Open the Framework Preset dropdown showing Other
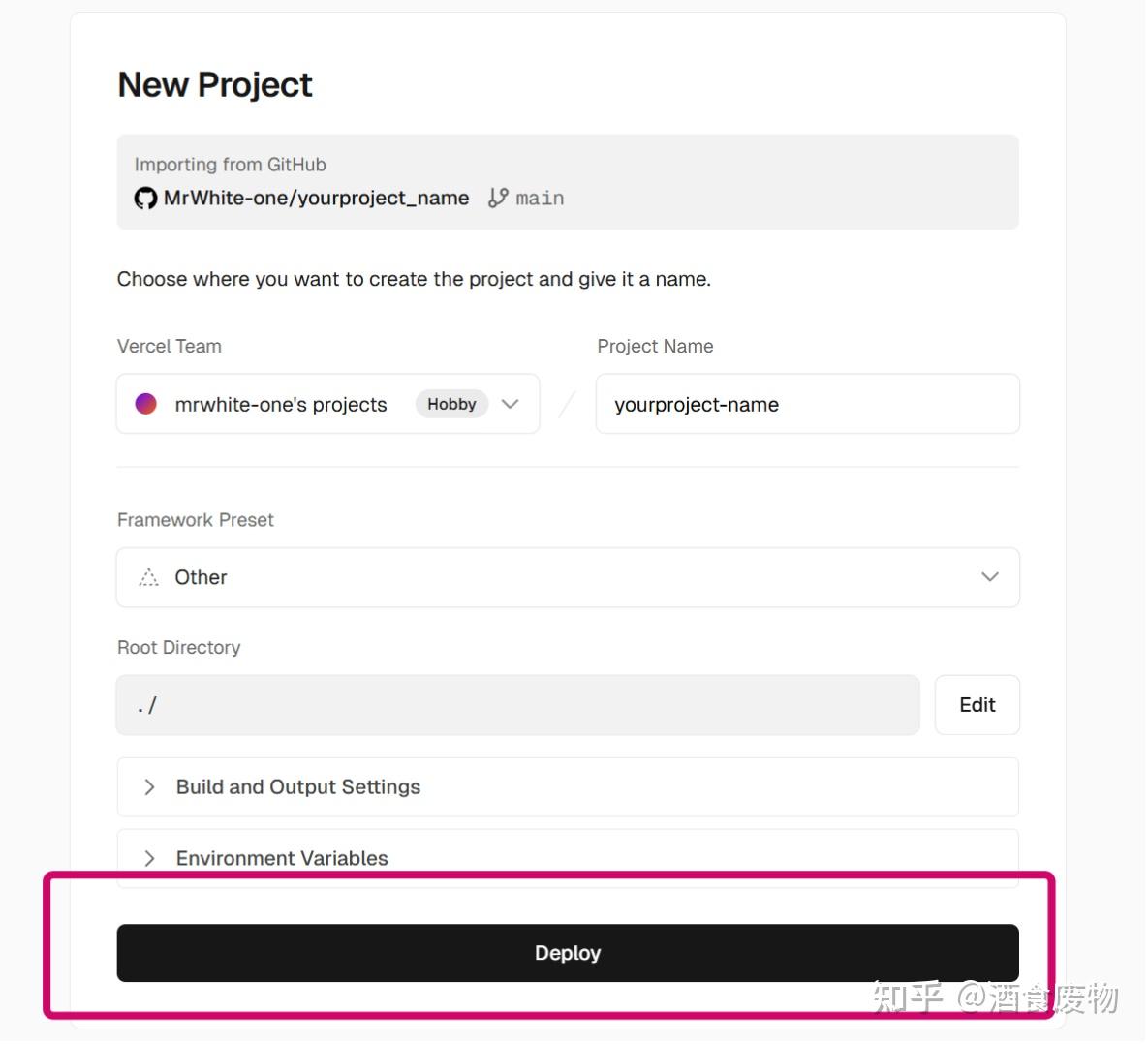Screen dimensions: 1148x1044 [x=568, y=577]
